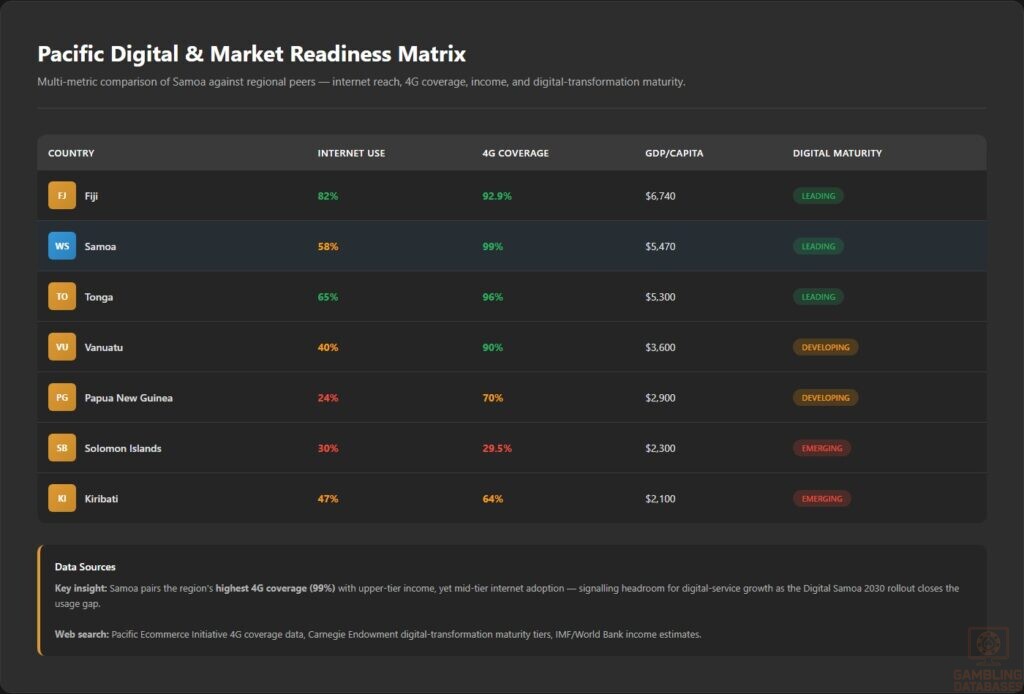Click the DIGITAL MATURITY column header
The image size is (1024, 694).
pyautogui.click(x=837, y=153)
